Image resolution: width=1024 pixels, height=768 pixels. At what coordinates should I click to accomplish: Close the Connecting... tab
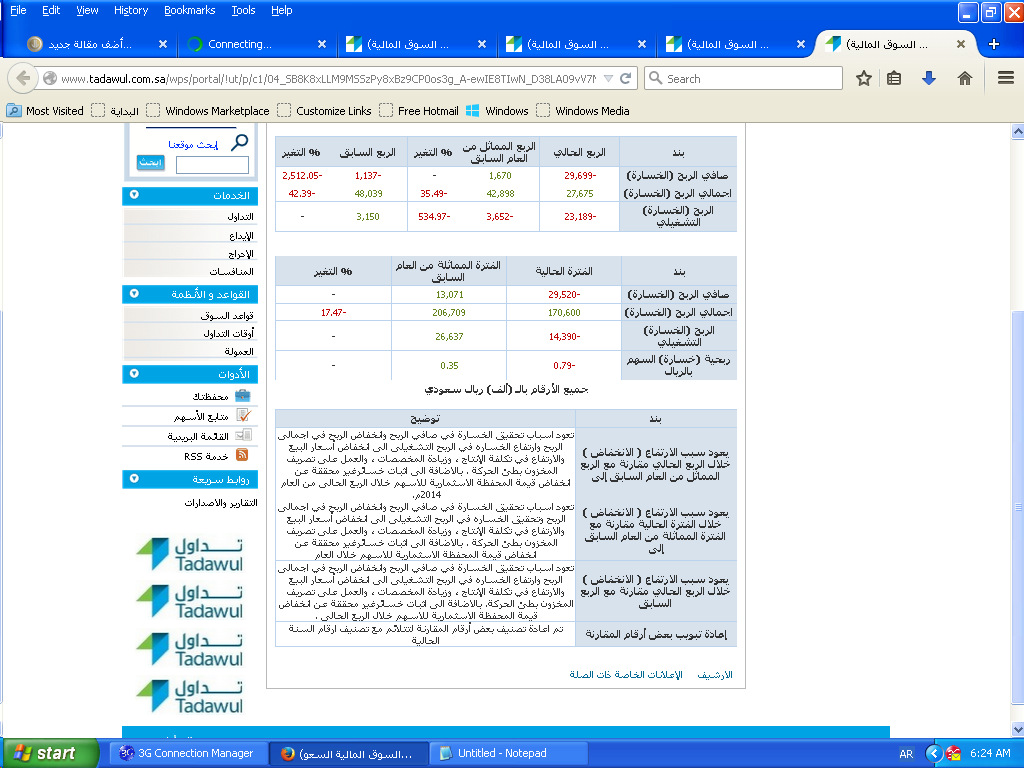[x=322, y=44]
